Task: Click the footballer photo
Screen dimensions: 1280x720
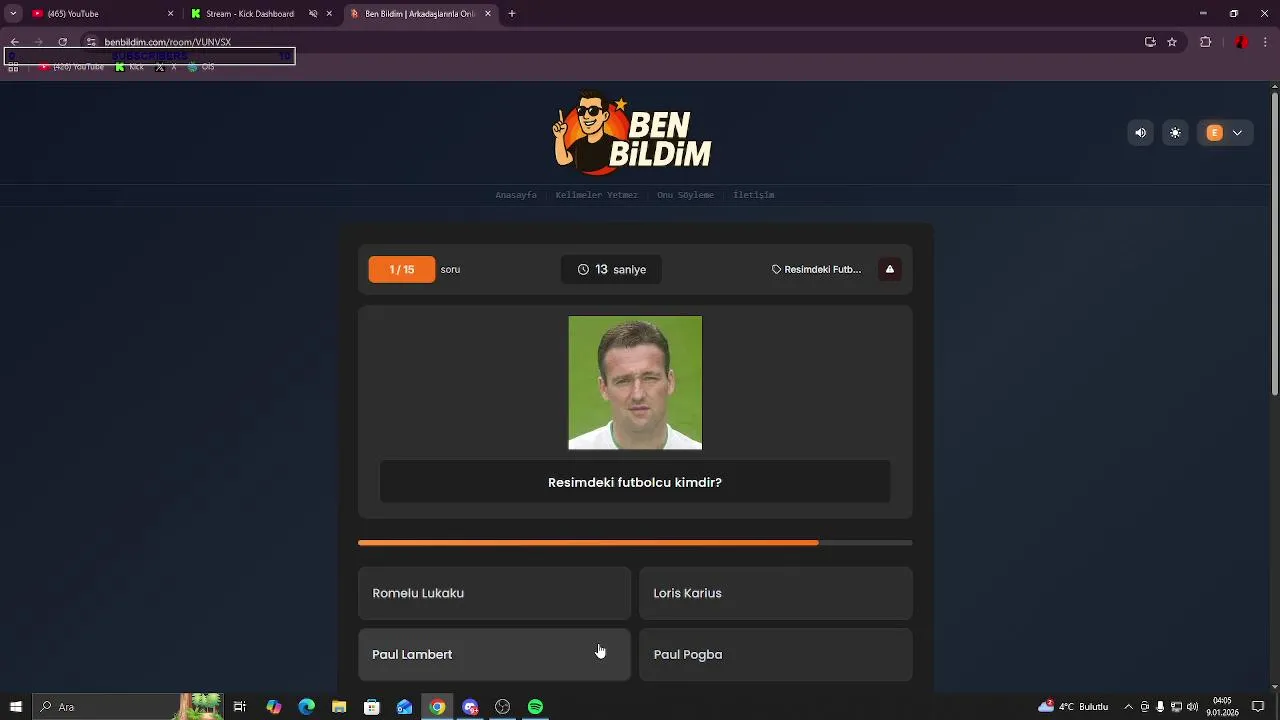Action: (x=635, y=383)
